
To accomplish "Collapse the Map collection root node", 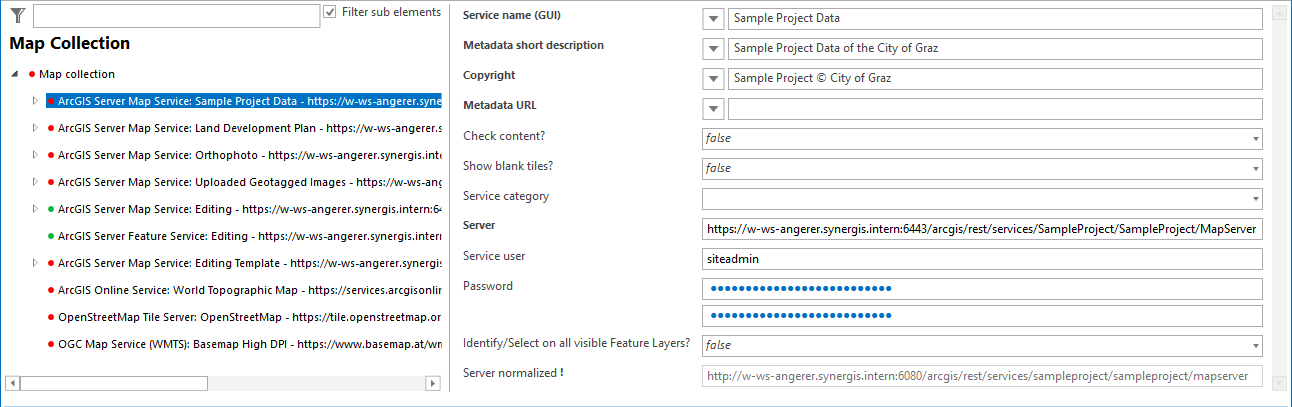I will 14,74.
